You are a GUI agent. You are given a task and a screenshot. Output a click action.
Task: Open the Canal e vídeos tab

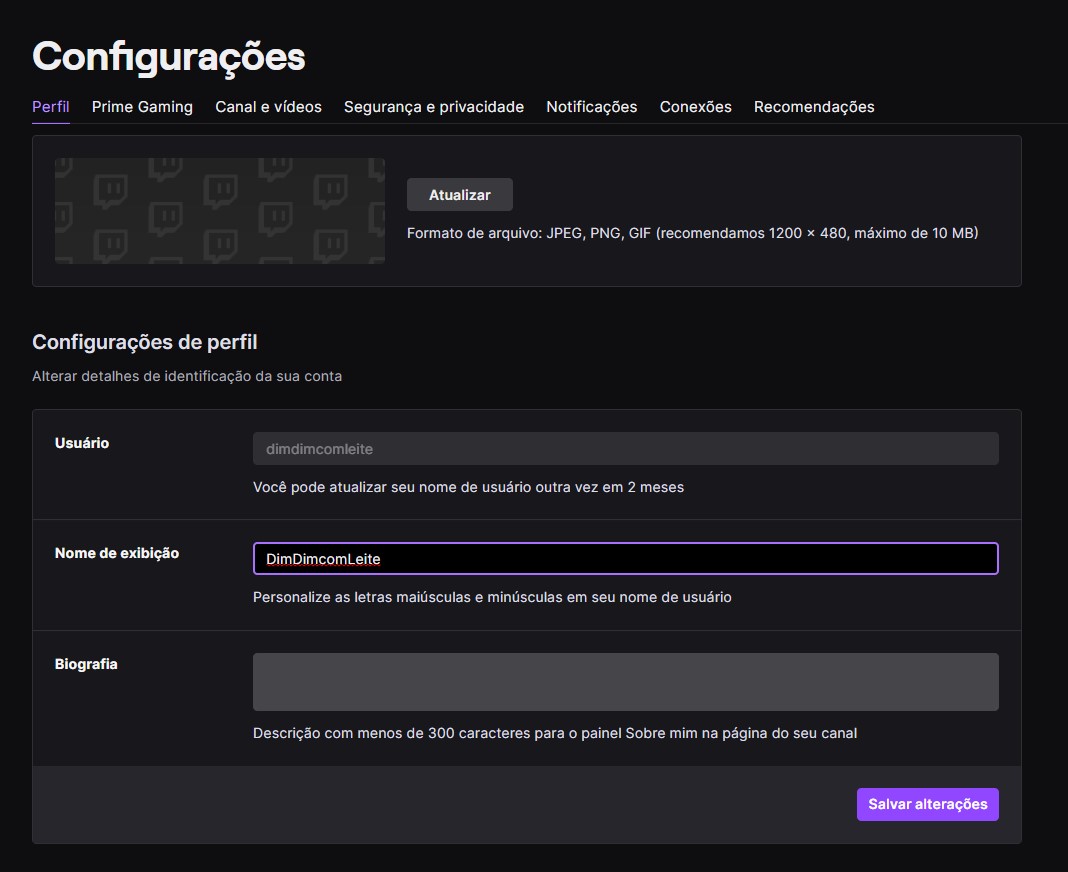[268, 107]
